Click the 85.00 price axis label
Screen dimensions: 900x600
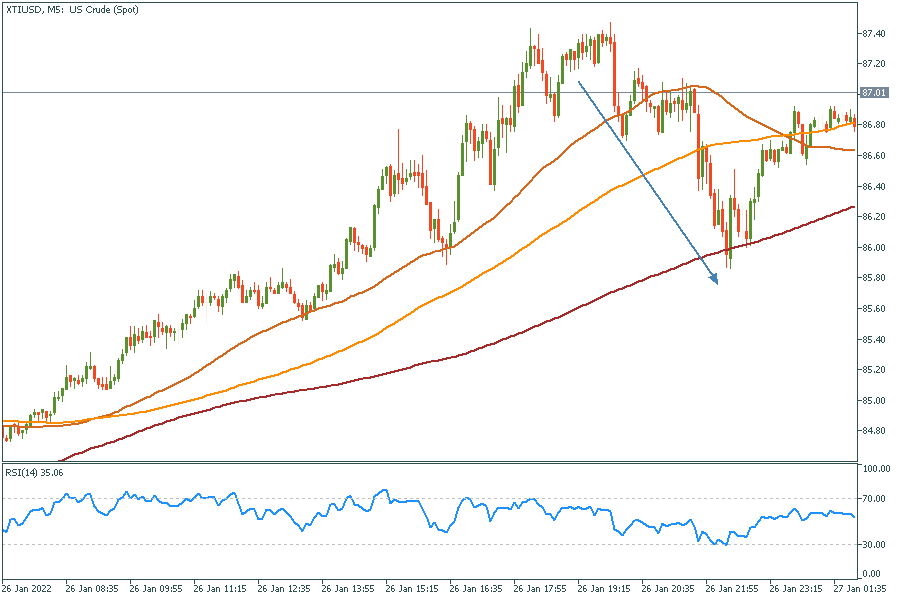coord(874,400)
